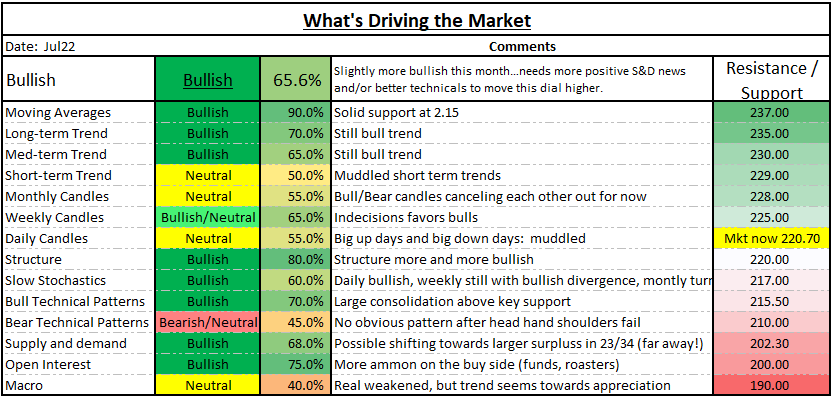Select the yellow Mkt now 220.70 cell

(x=772, y=238)
